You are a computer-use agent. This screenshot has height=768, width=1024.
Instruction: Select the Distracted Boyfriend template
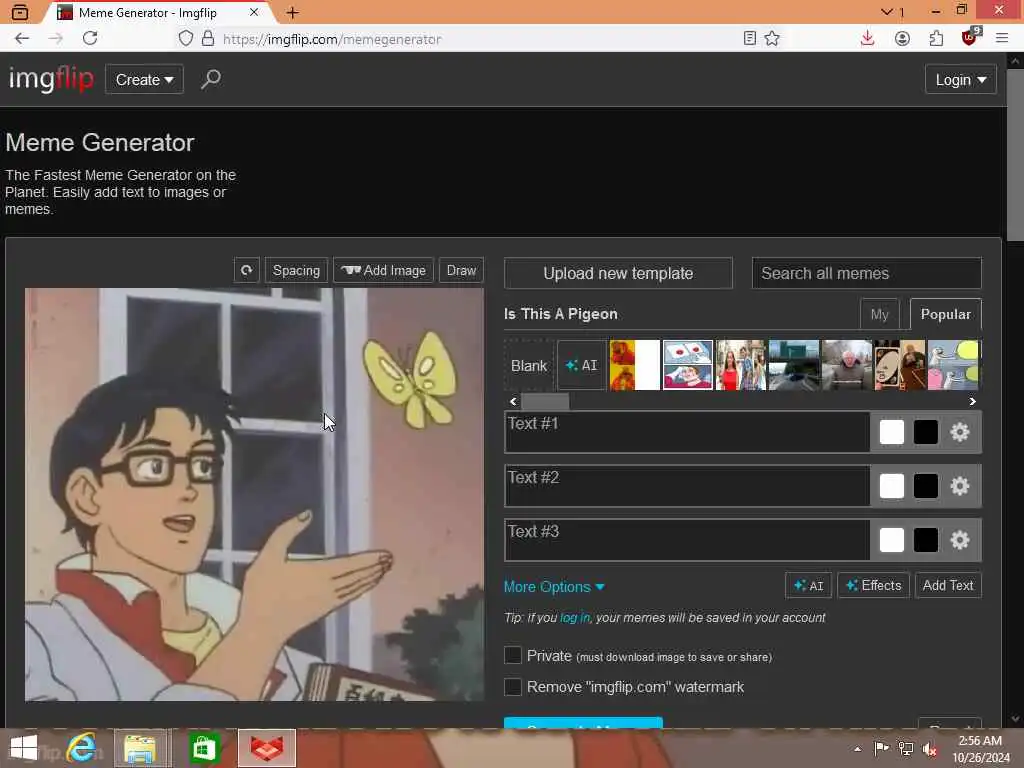tap(741, 365)
